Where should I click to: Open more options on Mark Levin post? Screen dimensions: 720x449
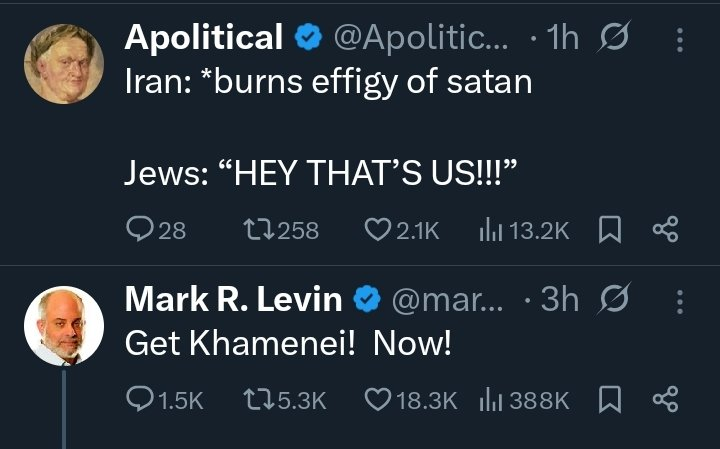click(681, 301)
